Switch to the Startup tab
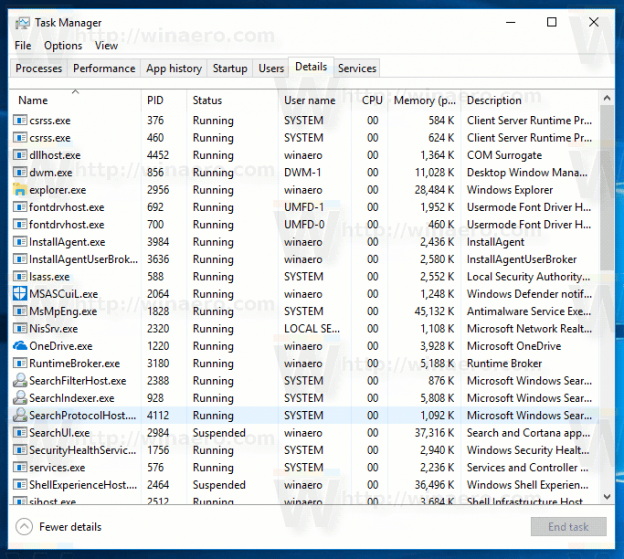Viewport: 624px width, 559px height. (x=230, y=68)
